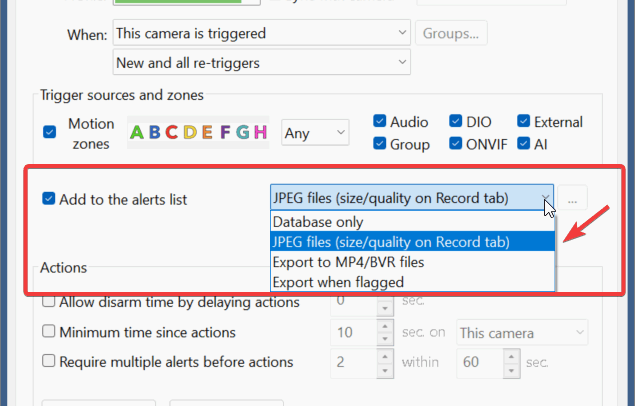Disable the Audio trigger source
The image size is (635, 406).
pyautogui.click(x=380, y=122)
